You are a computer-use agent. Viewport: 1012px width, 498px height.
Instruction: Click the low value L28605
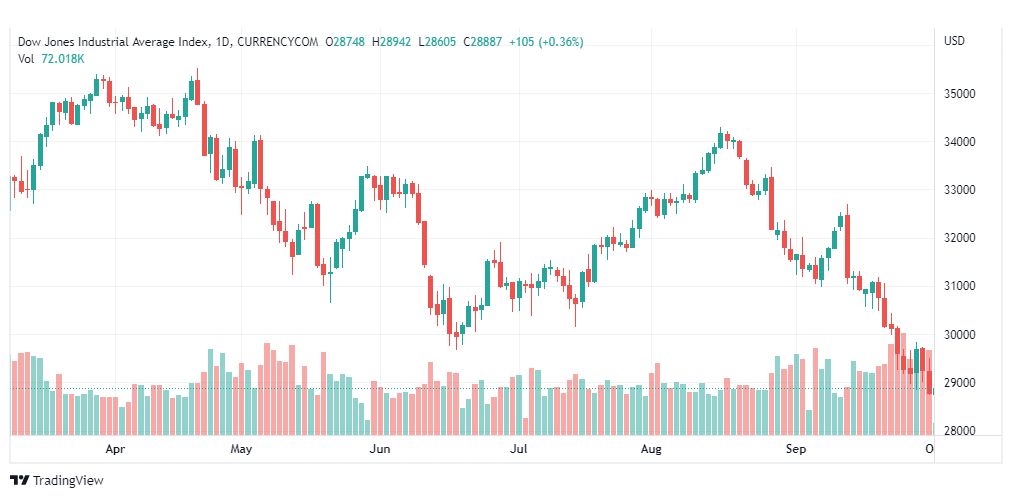(x=437, y=42)
